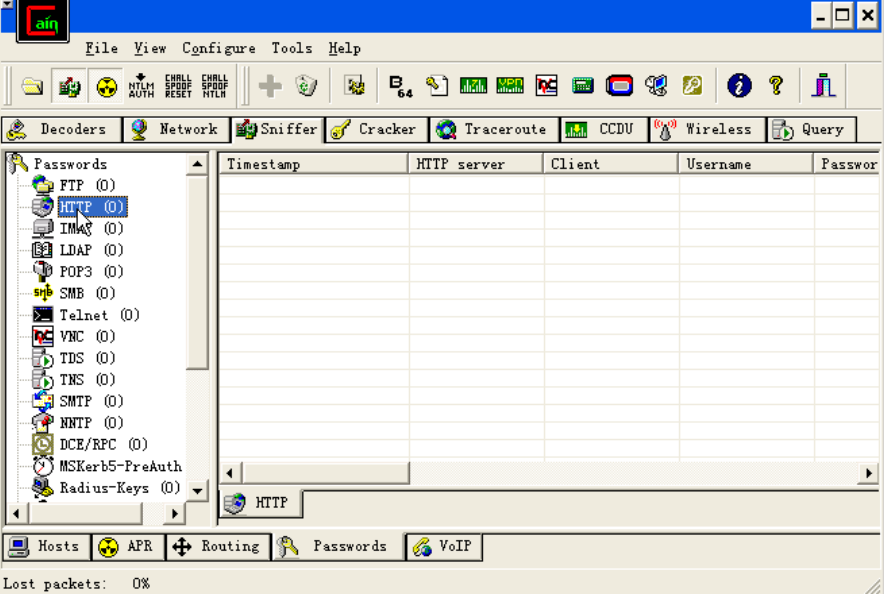Click the CHALL SPOOF RESET icon
The width and height of the screenshot is (884, 594).
tap(178, 86)
